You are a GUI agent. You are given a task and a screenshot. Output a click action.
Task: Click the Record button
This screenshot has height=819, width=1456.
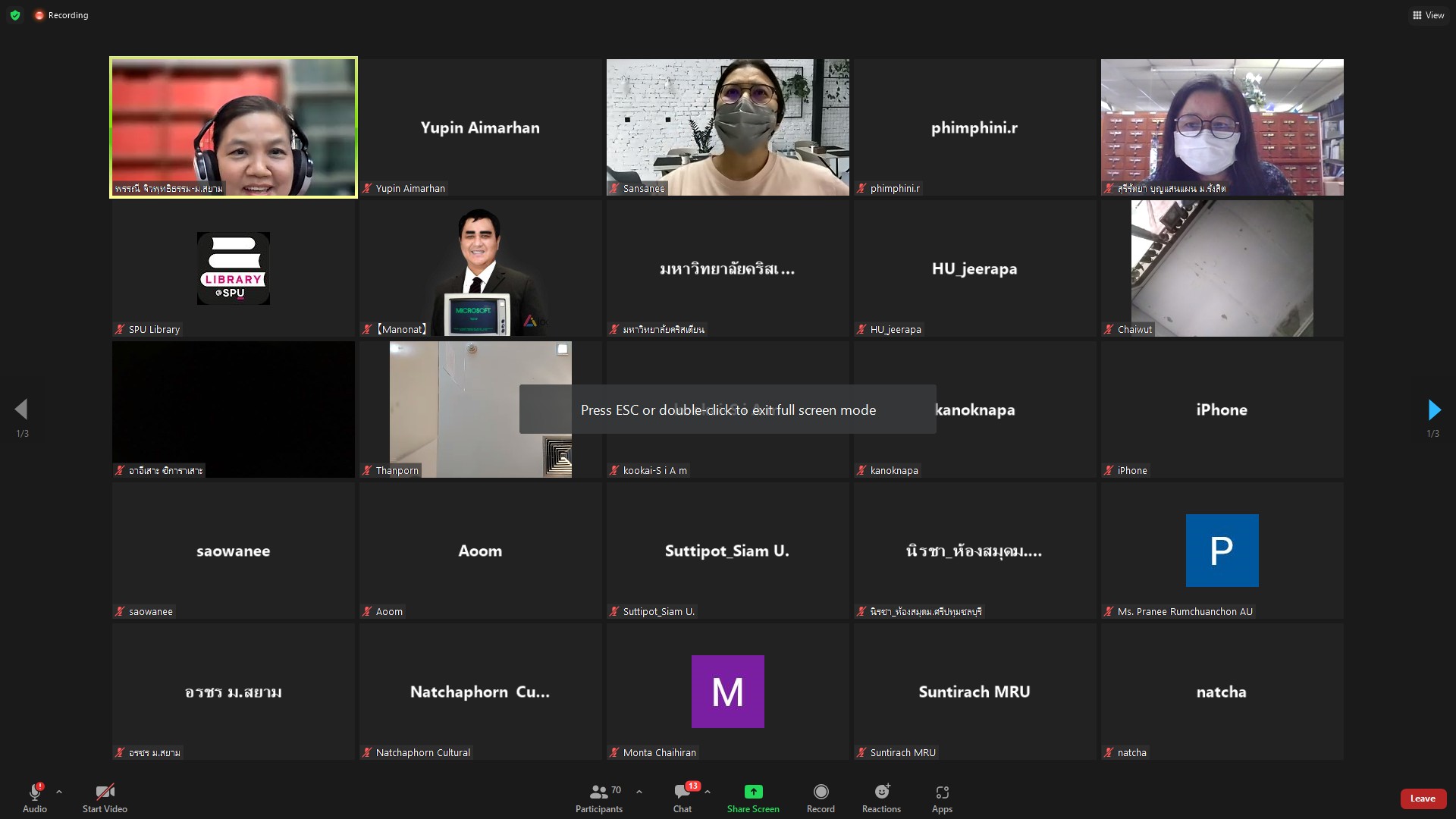pyautogui.click(x=821, y=792)
